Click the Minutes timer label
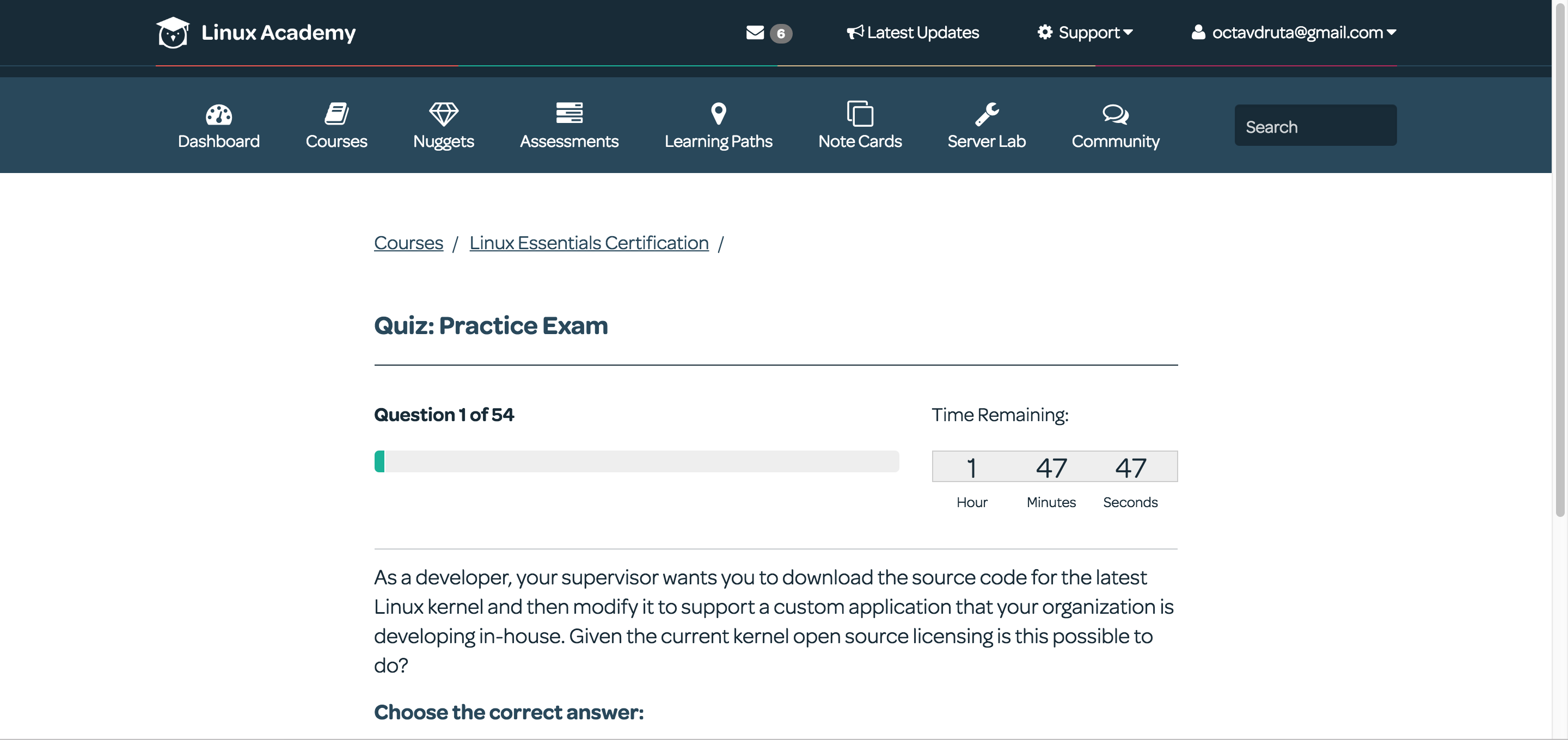Viewport: 1568px width, 740px height. (x=1051, y=502)
